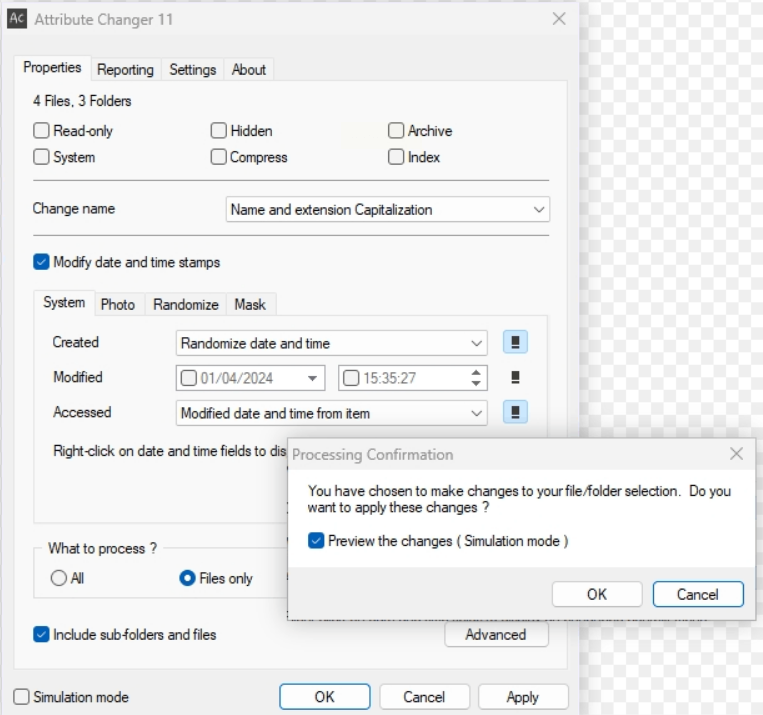This screenshot has width=763, height=715.
Task: Enable Simulation mode checkbox at bottom
Action: [21, 697]
